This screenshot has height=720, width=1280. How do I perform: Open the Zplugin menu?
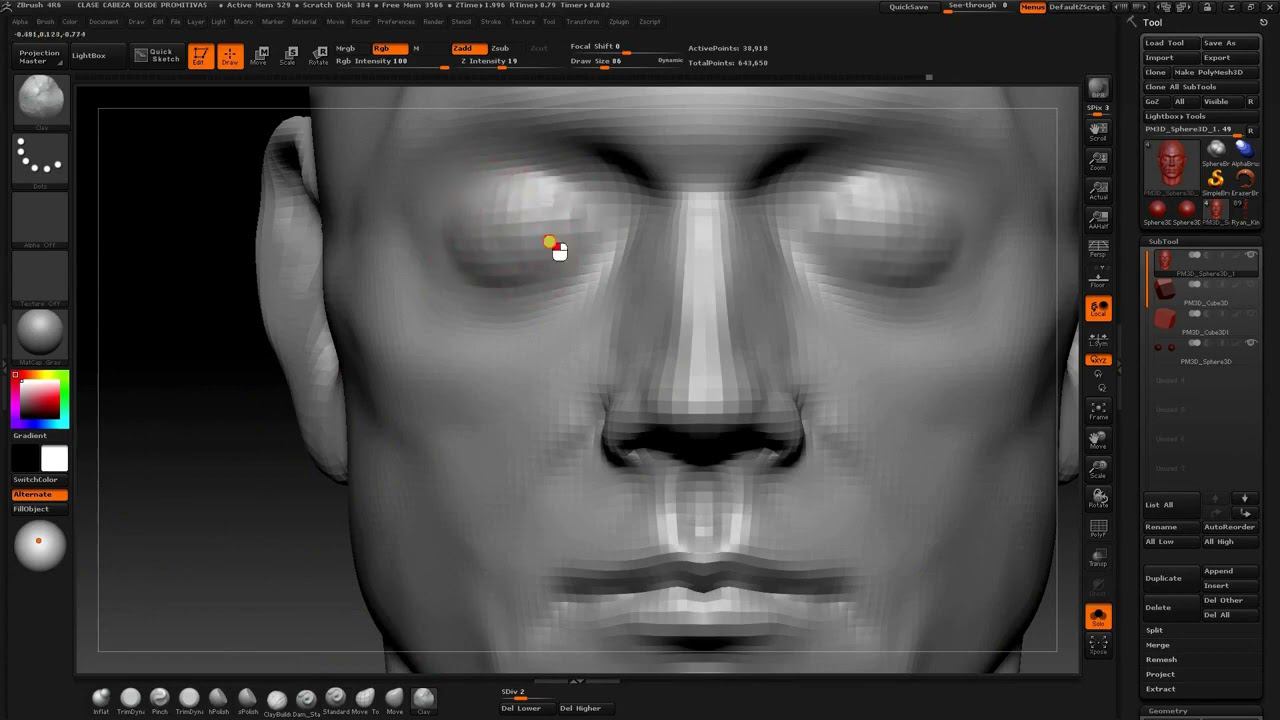coord(619,21)
